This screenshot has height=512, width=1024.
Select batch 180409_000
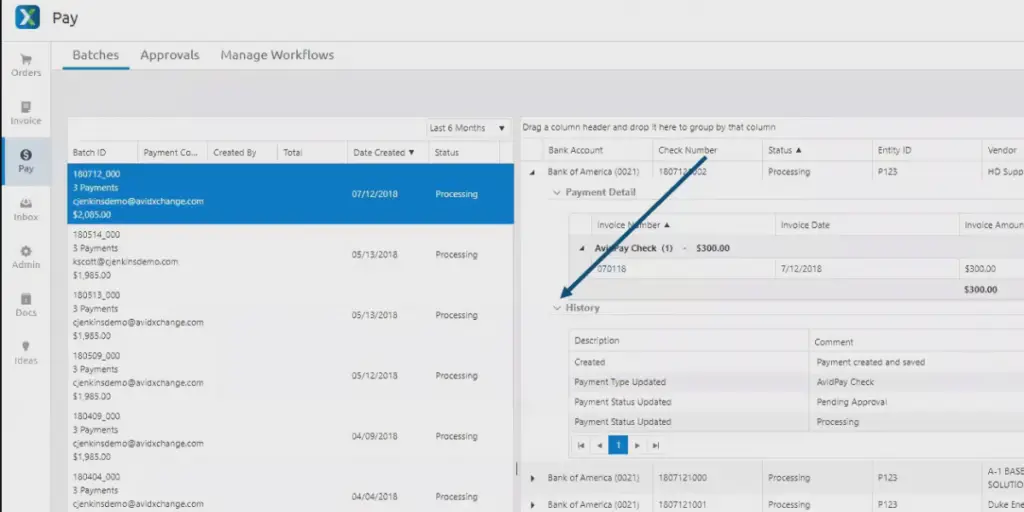[291, 436]
